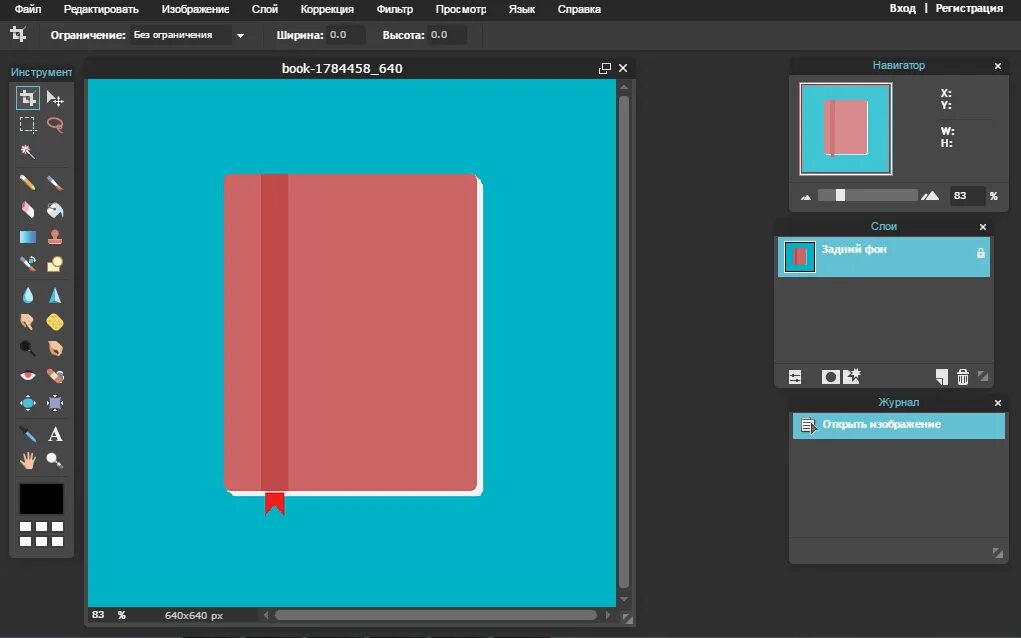Add a layer mask
This screenshot has height=638, width=1021.
[x=830, y=377]
